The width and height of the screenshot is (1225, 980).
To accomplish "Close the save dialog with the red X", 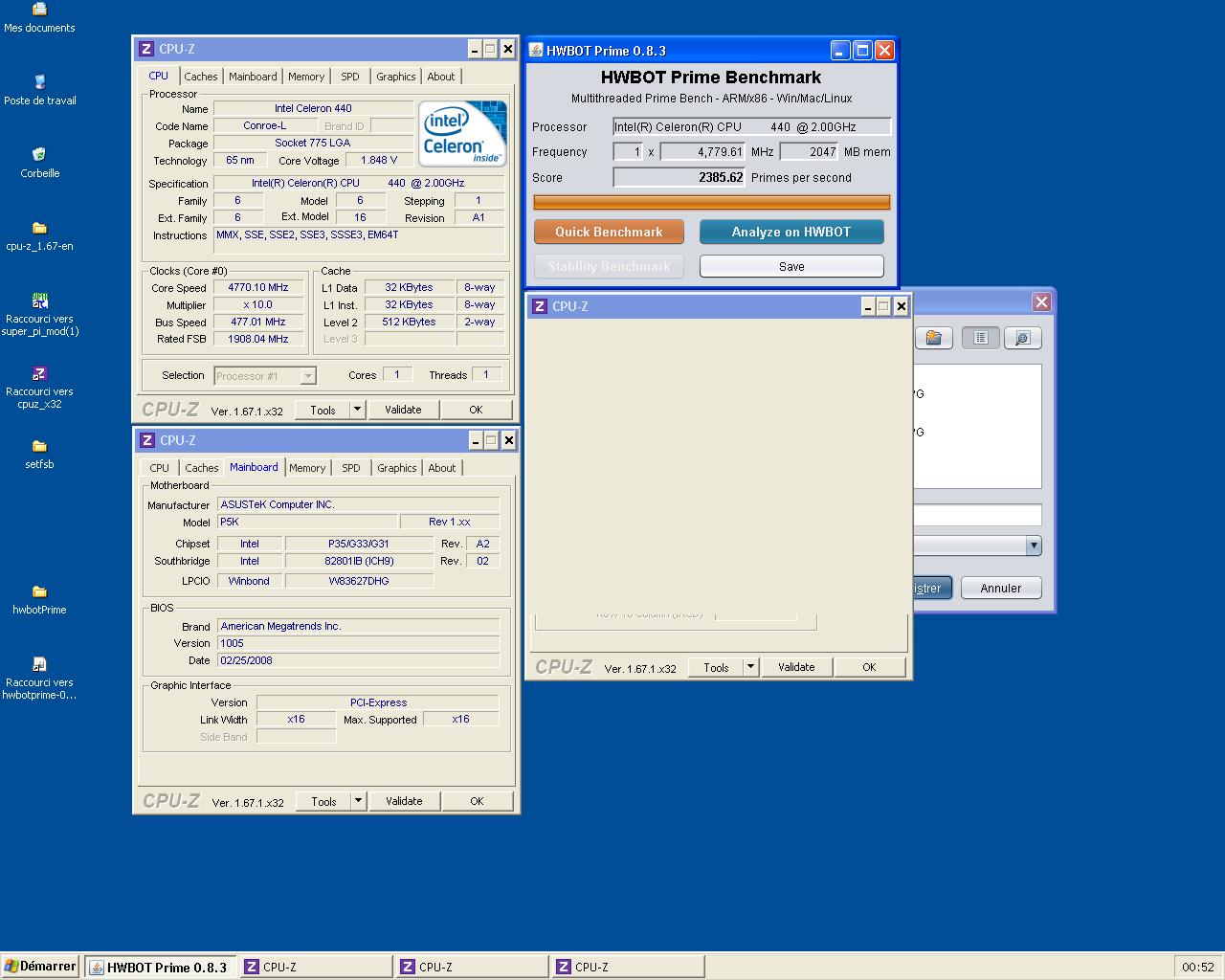I will coord(1041,302).
